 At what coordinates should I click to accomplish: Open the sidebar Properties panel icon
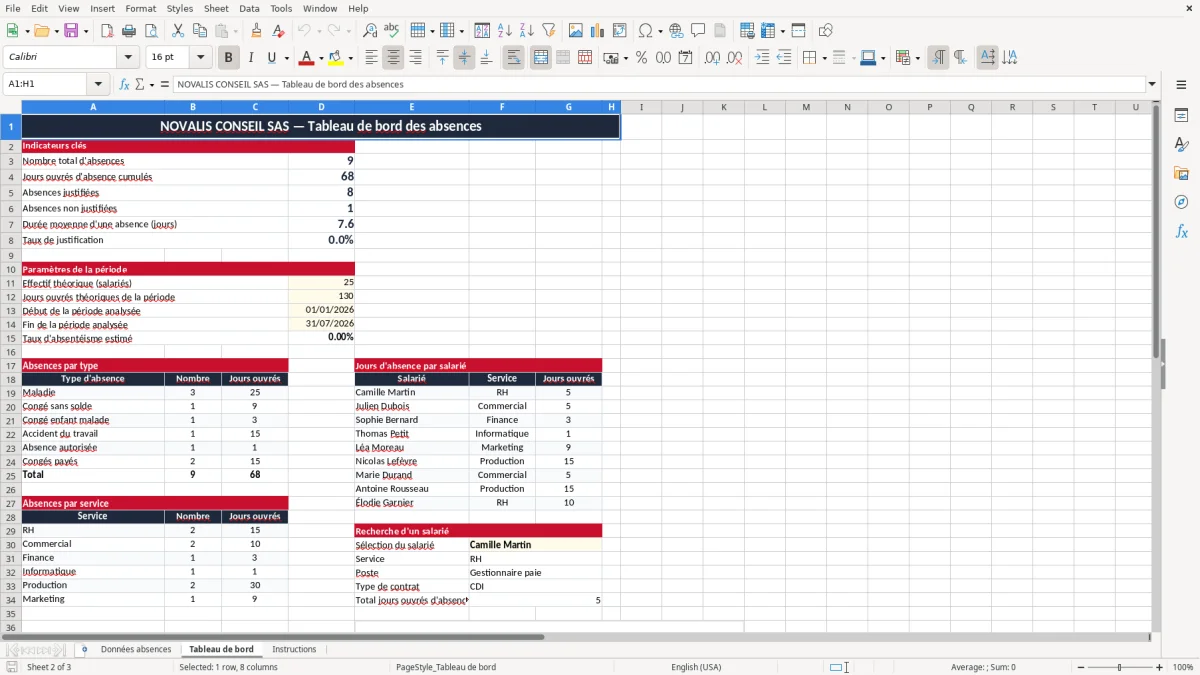point(1181,116)
